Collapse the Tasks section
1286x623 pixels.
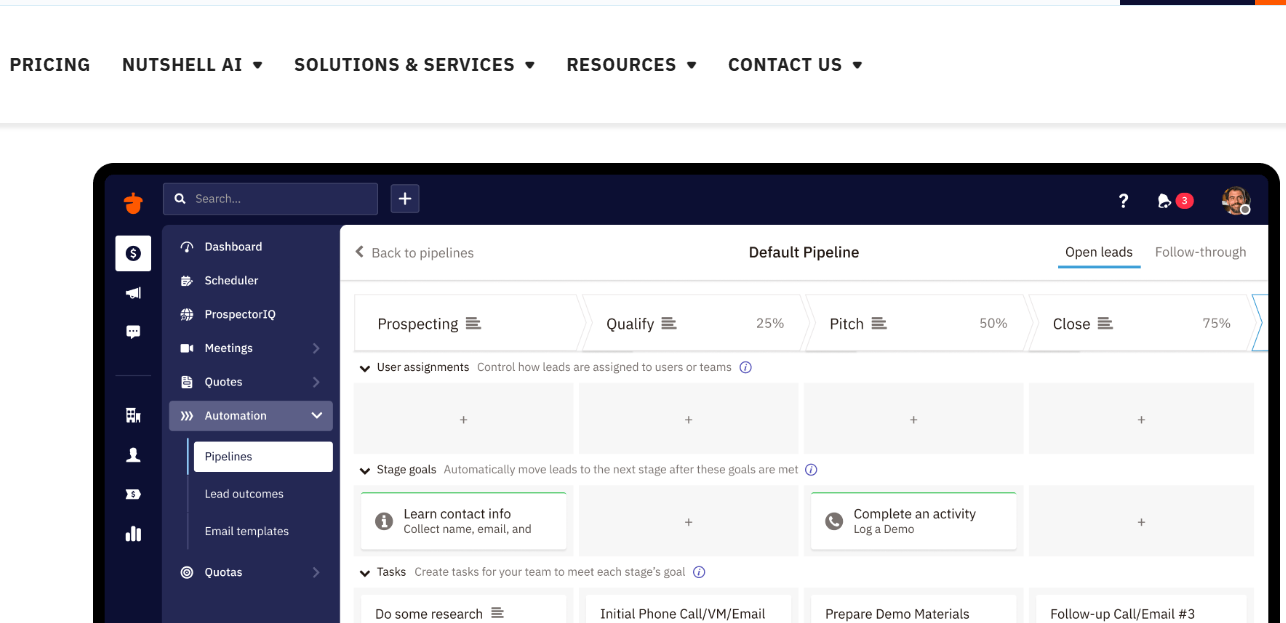point(364,573)
